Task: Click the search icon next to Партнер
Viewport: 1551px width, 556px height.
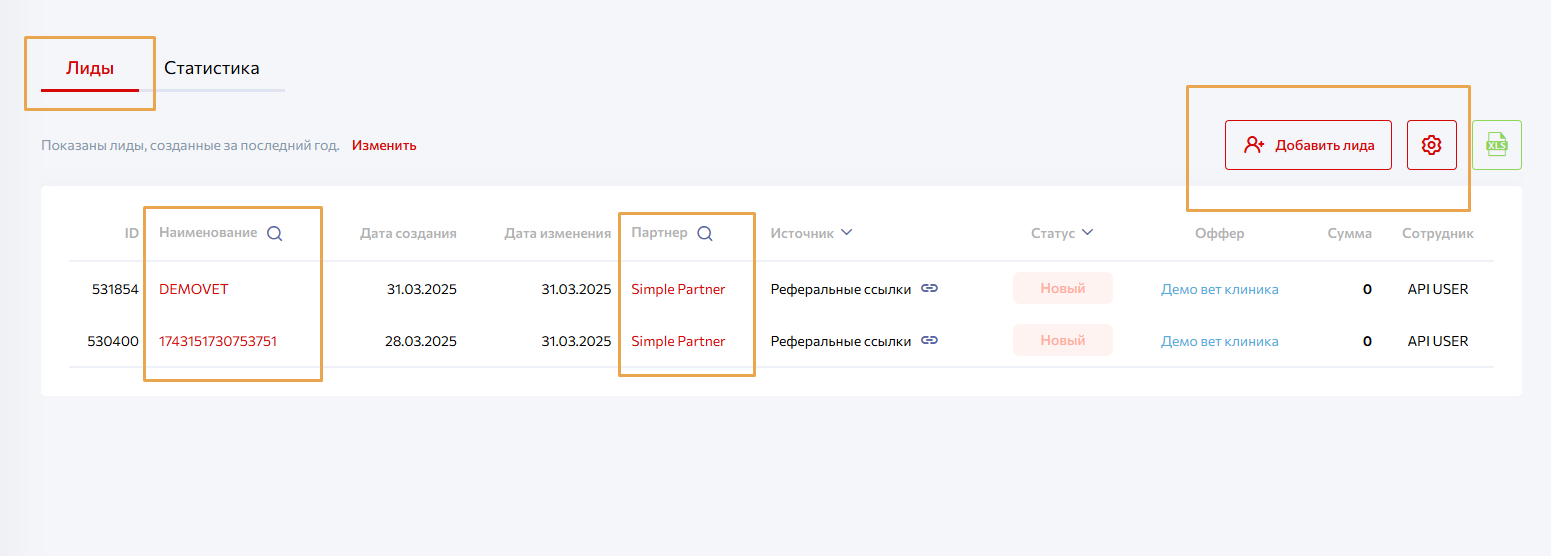Action: [x=704, y=233]
